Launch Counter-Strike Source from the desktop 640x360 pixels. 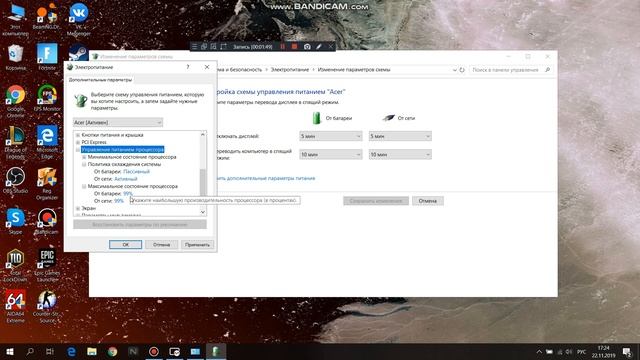pos(47,306)
